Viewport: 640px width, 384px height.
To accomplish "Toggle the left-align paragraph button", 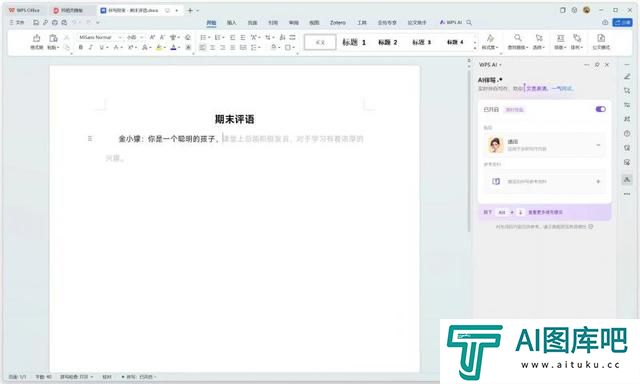I will [202, 48].
